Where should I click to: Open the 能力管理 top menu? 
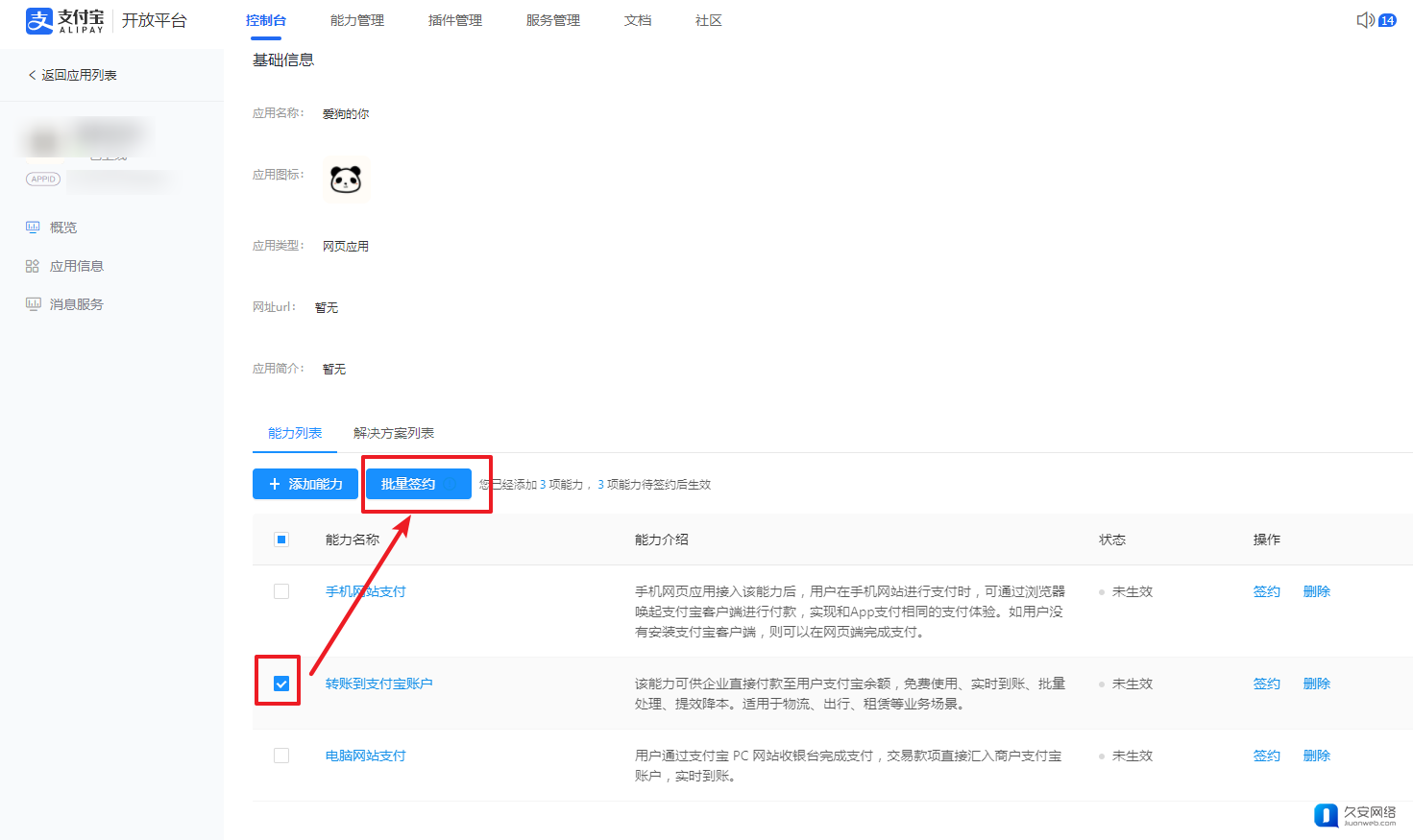coord(357,20)
